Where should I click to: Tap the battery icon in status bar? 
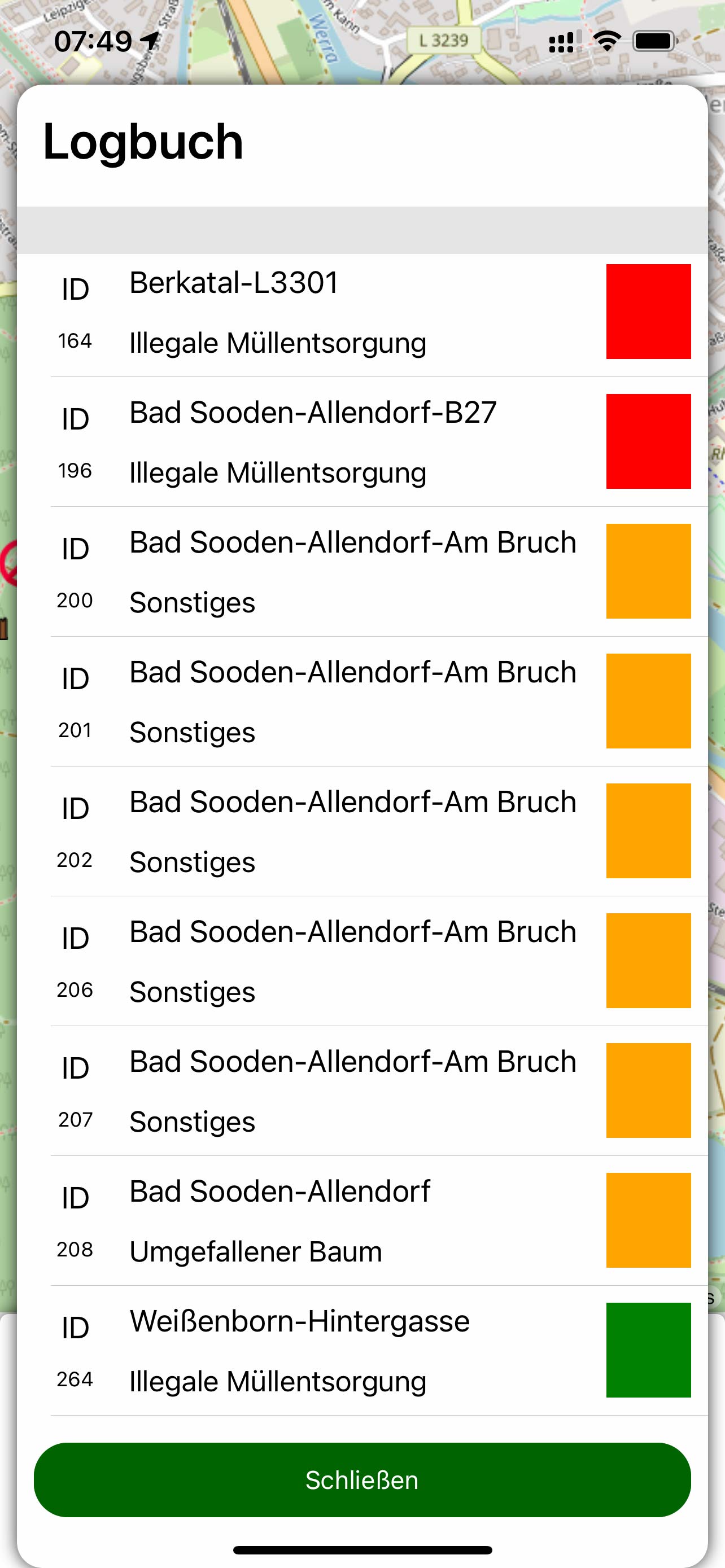(x=654, y=41)
